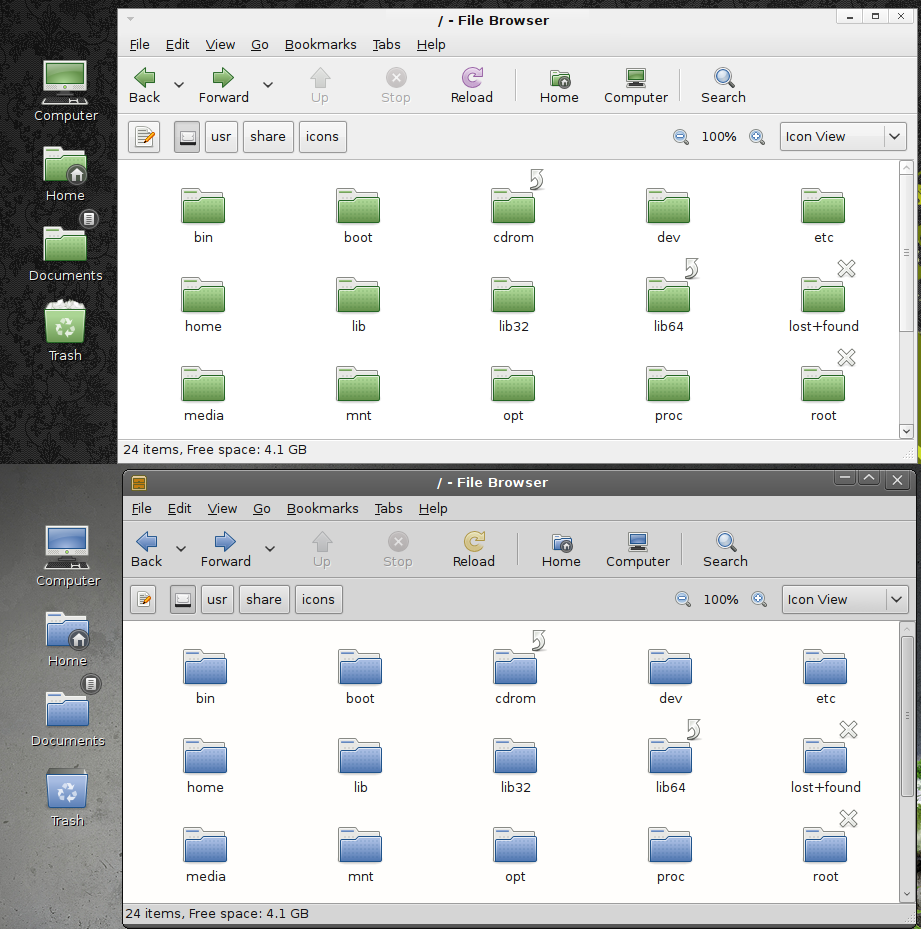Select green etc folder in top window
Image resolution: width=921 pixels, height=929 pixels.
tap(823, 206)
